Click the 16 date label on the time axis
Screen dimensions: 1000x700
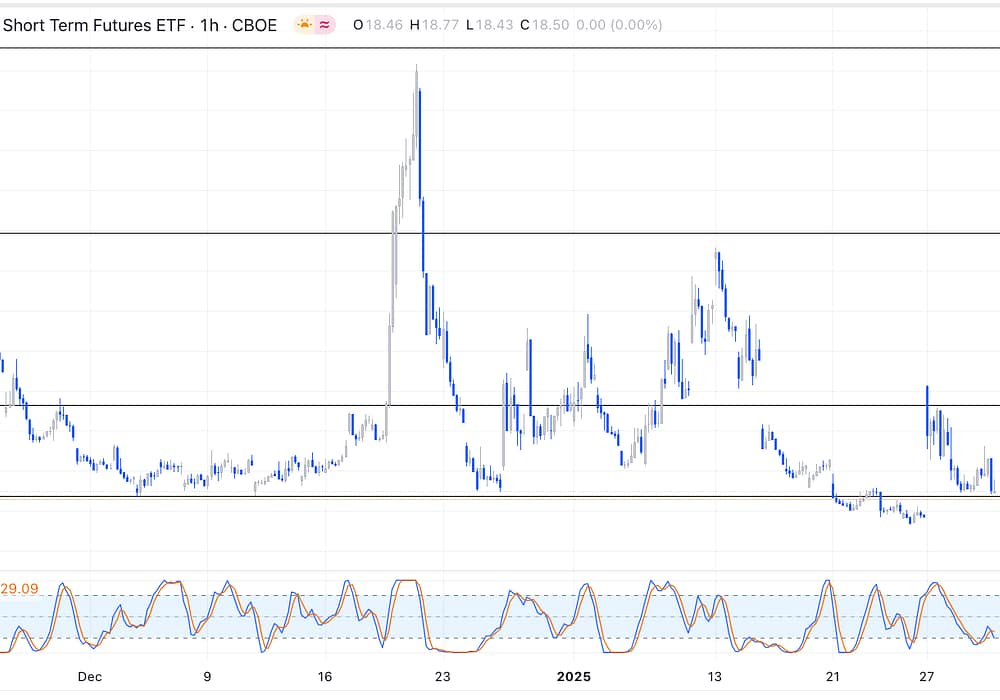(325, 676)
